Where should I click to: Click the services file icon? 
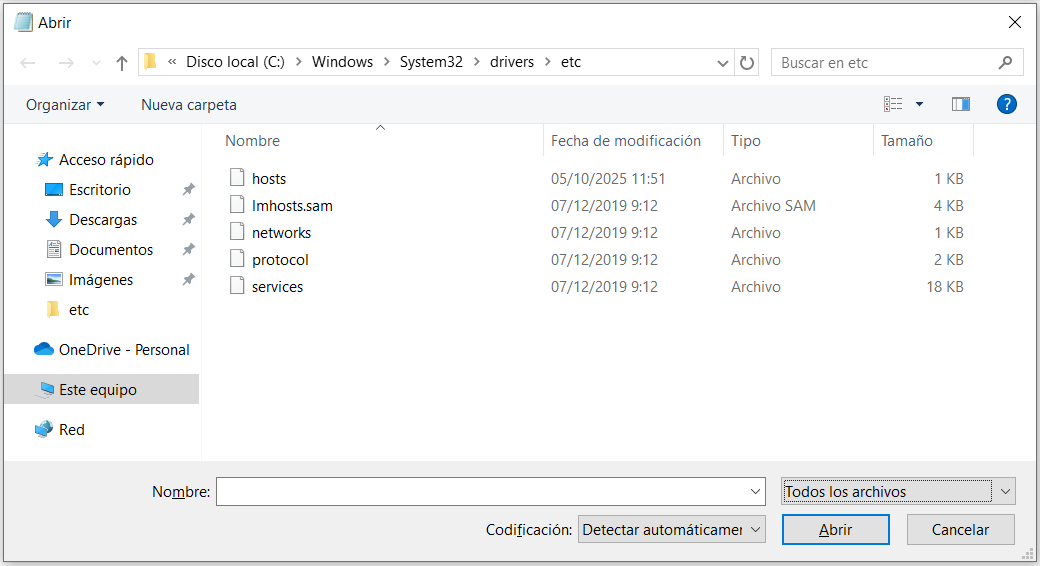pos(237,285)
